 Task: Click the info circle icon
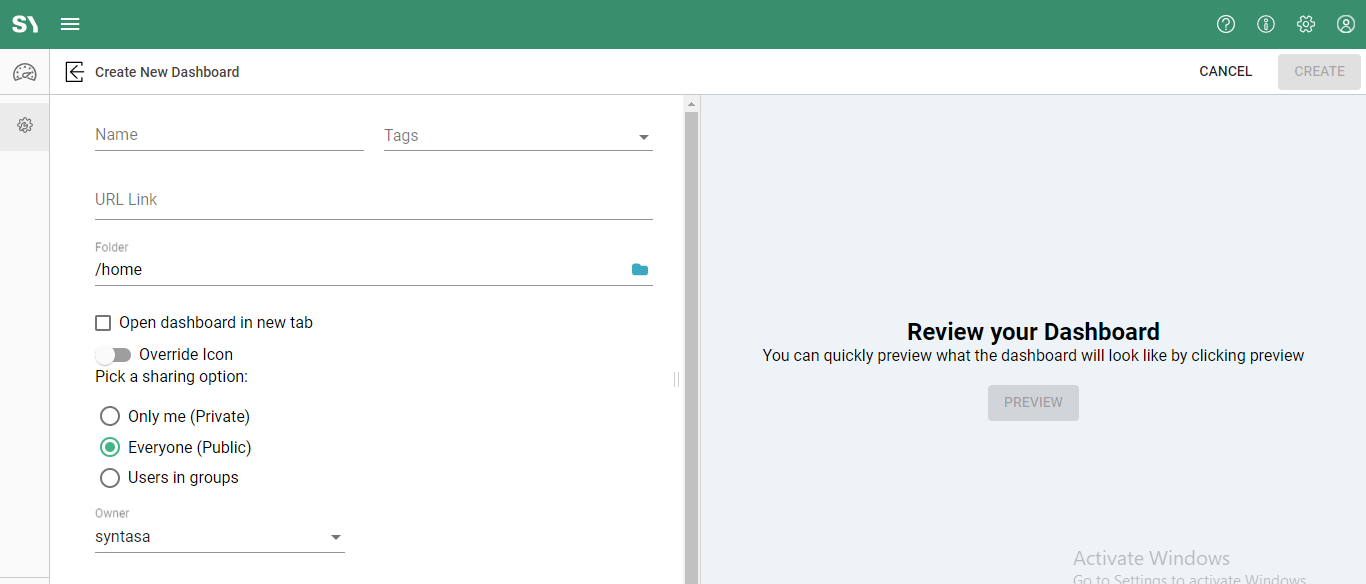1266,24
